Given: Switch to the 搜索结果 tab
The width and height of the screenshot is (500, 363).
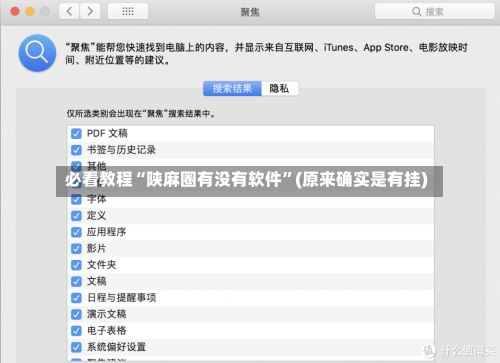Looking at the screenshot, I should click(x=232, y=89).
